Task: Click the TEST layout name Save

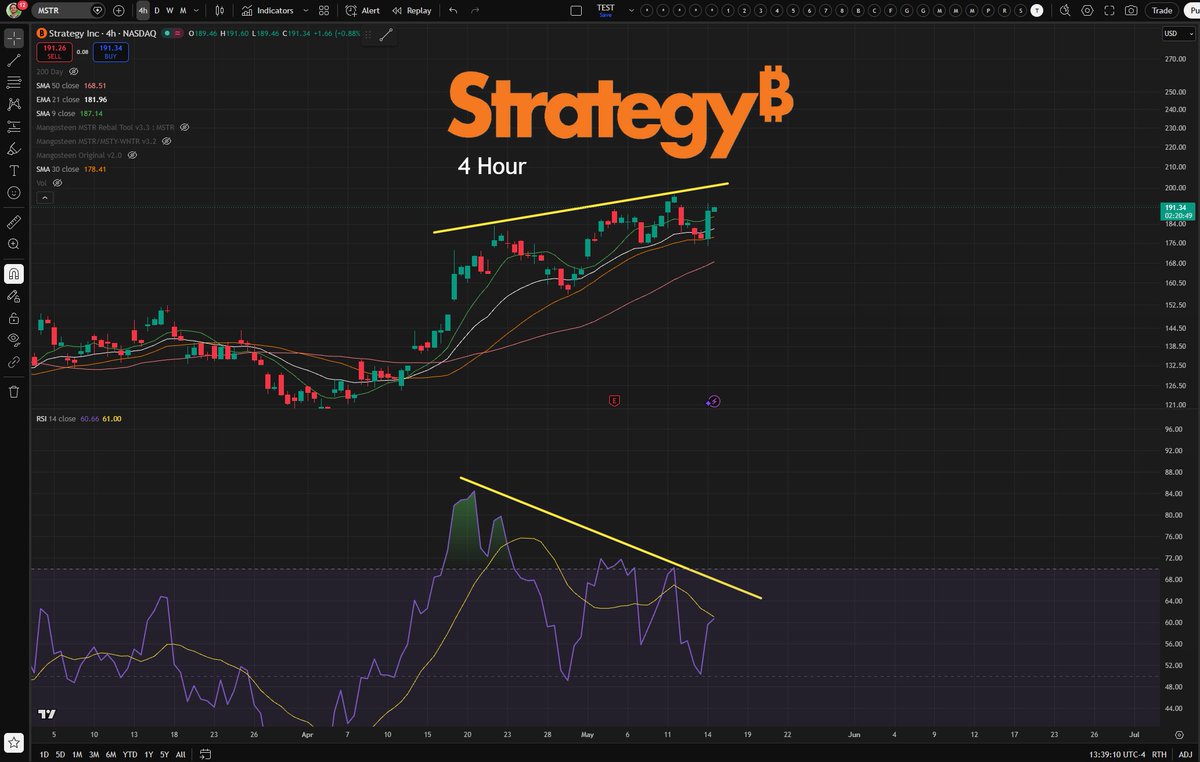Action: (x=605, y=10)
